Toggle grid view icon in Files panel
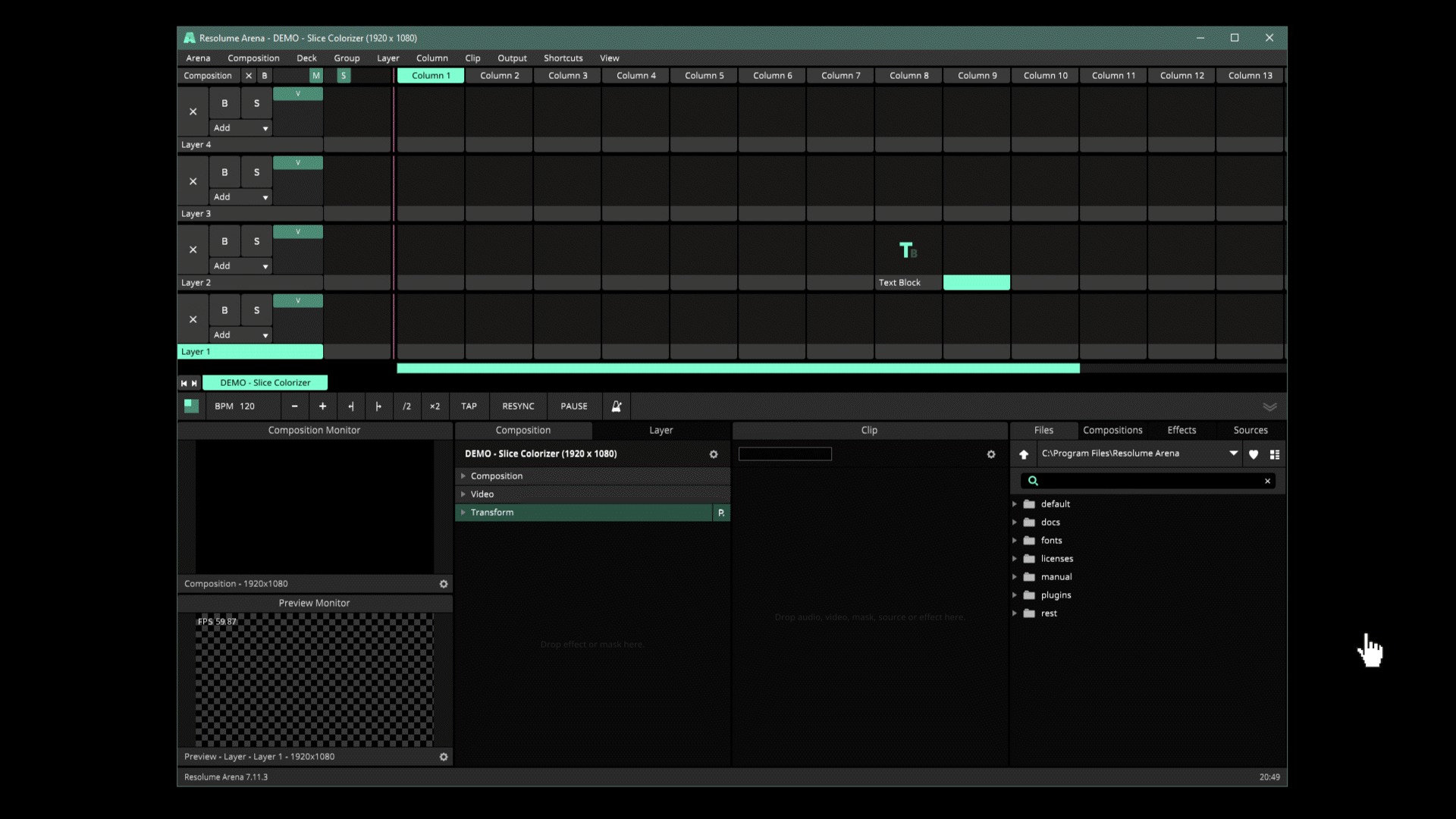This screenshot has width=1456, height=819. point(1275,454)
